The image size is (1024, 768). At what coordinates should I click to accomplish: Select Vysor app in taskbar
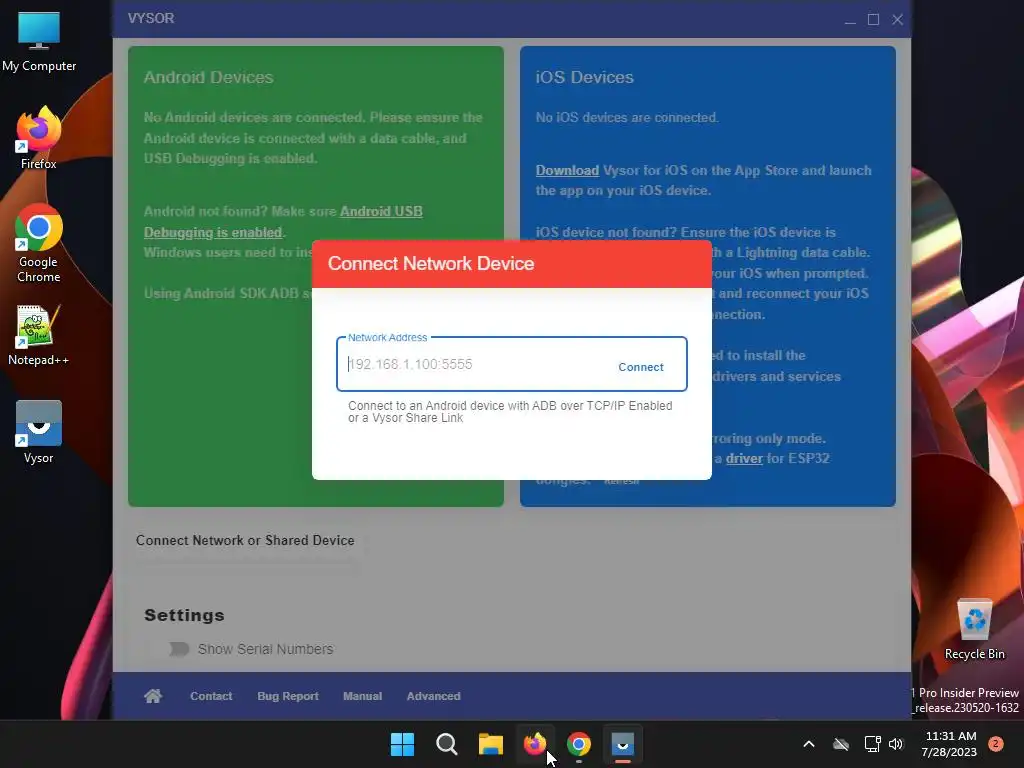(622, 744)
